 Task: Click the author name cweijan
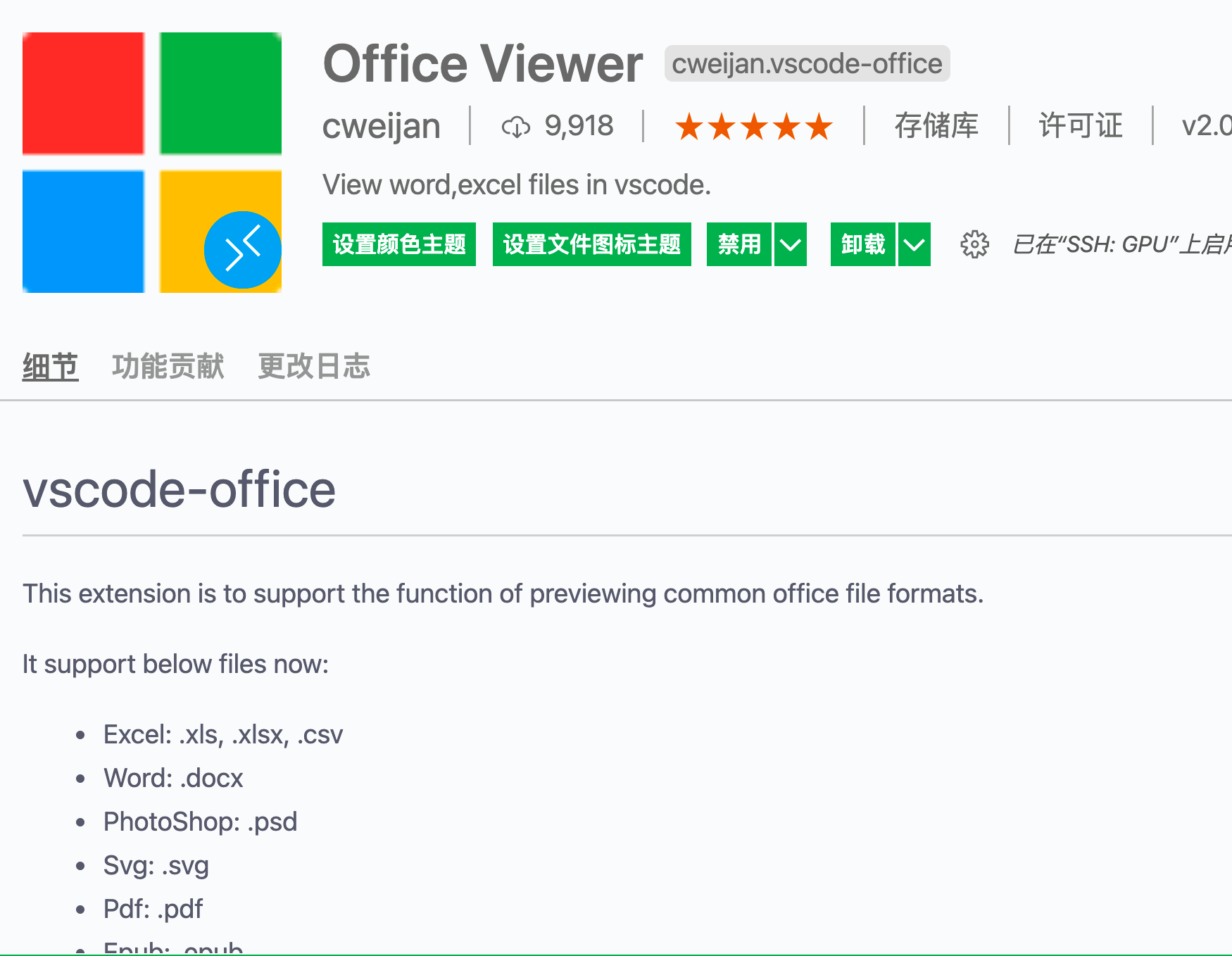[x=381, y=127]
